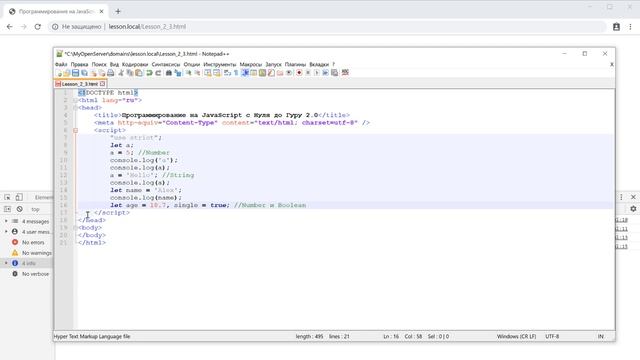This screenshot has width=640, height=360.
Task: Open Плагины menu
Action: 295,64
